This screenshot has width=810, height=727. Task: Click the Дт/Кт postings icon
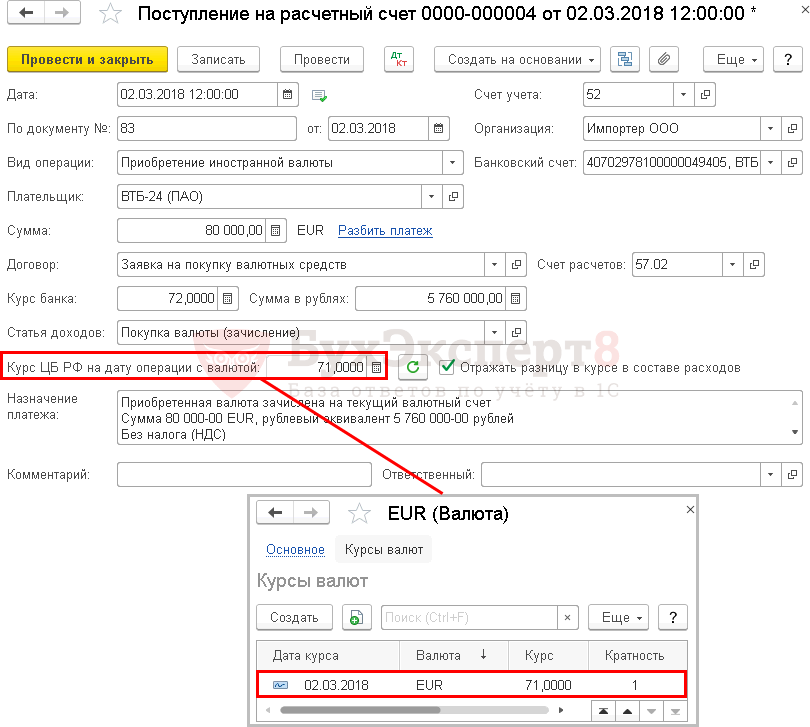click(x=399, y=59)
